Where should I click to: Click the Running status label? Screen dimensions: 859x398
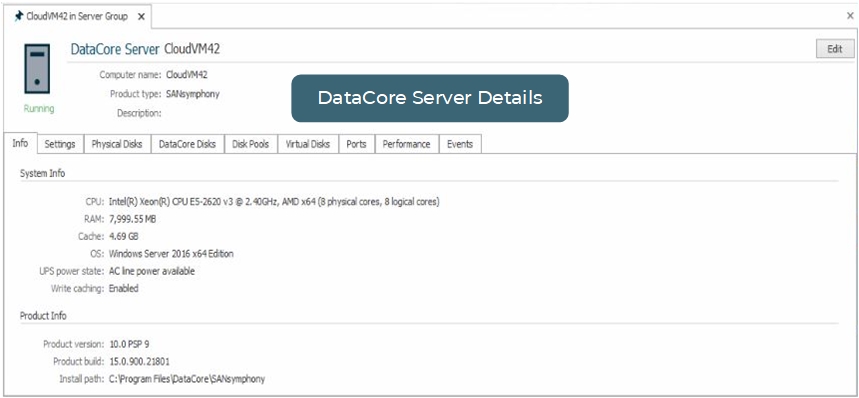coord(39,108)
